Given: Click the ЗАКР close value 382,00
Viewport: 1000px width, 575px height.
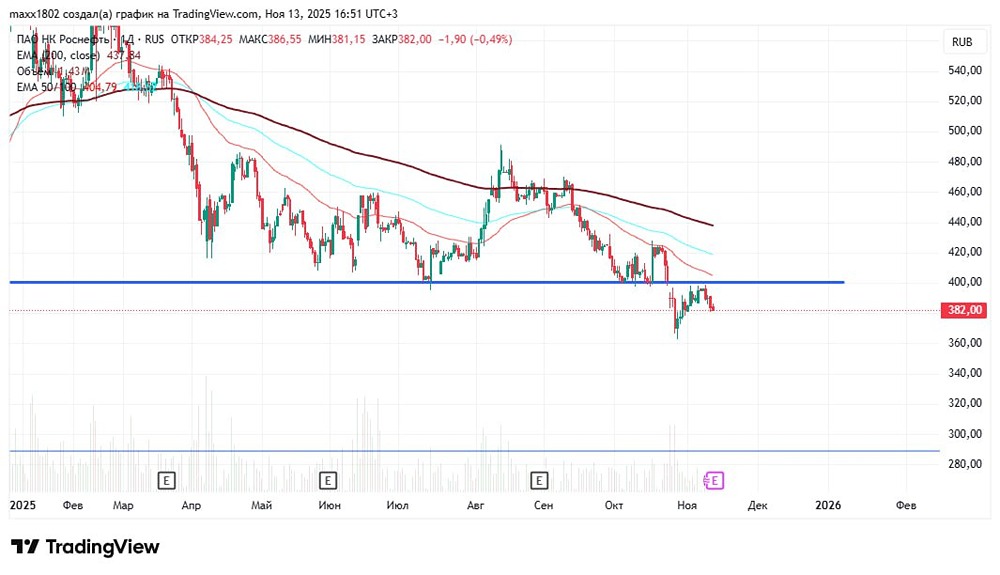Looking at the screenshot, I should click(415, 40).
